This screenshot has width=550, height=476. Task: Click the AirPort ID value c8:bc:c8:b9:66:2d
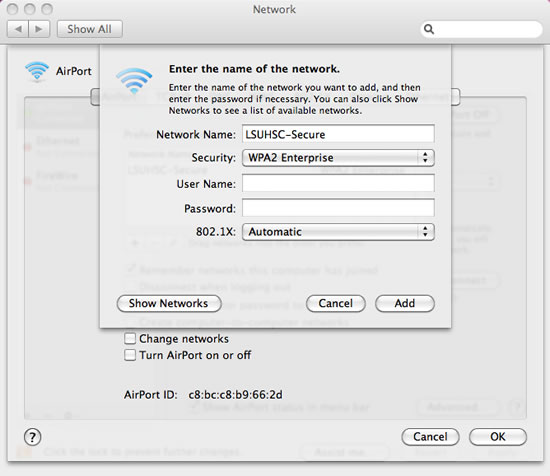tap(235, 395)
